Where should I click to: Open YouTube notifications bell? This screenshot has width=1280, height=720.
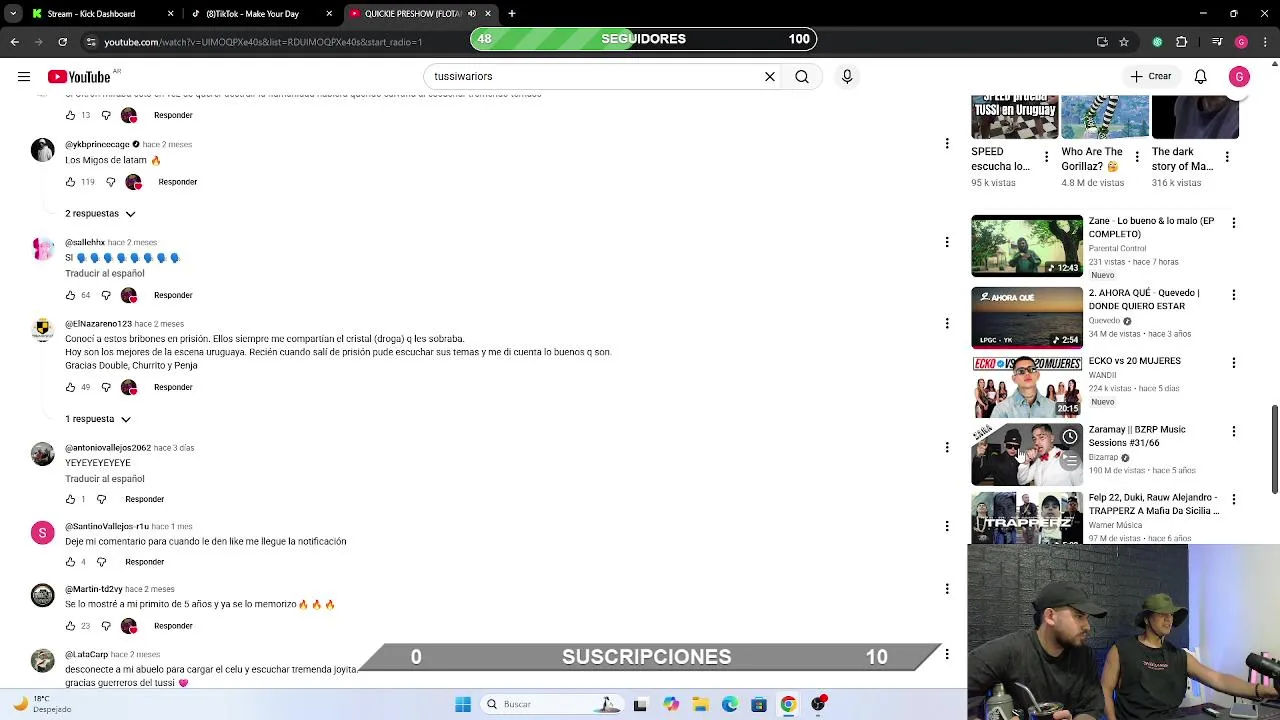(1200, 76)
